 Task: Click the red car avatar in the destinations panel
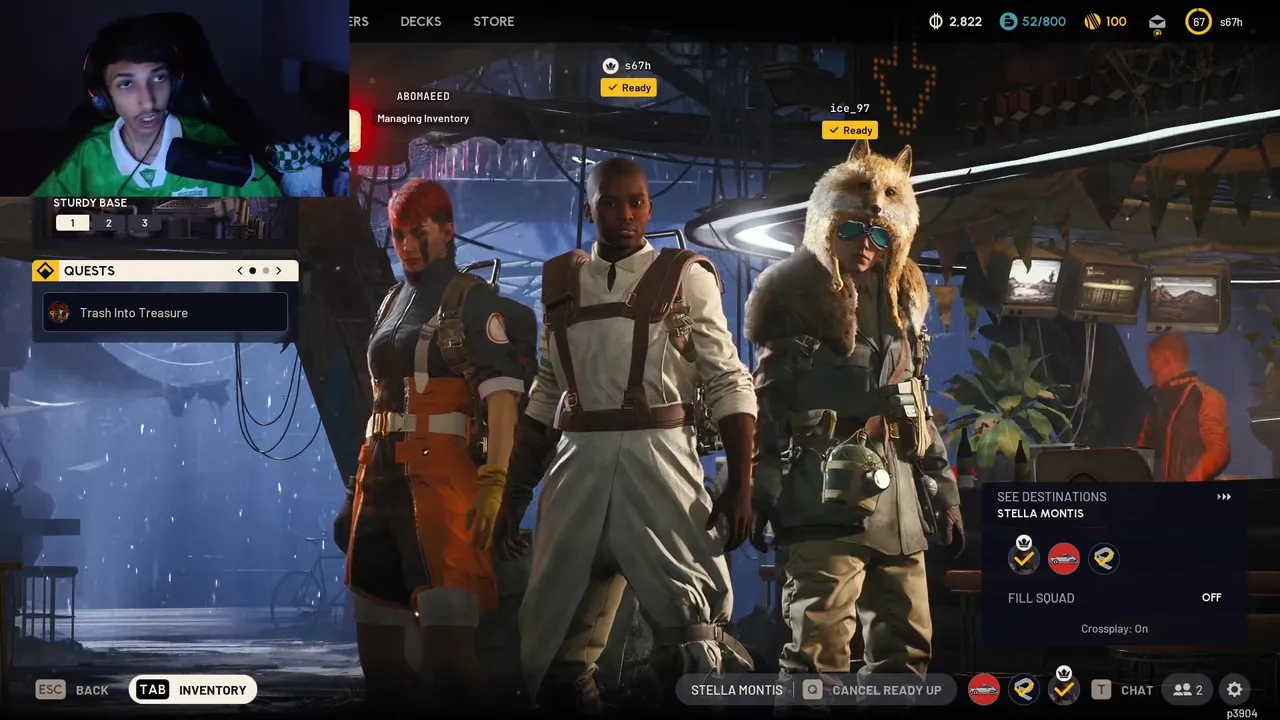1063,558
